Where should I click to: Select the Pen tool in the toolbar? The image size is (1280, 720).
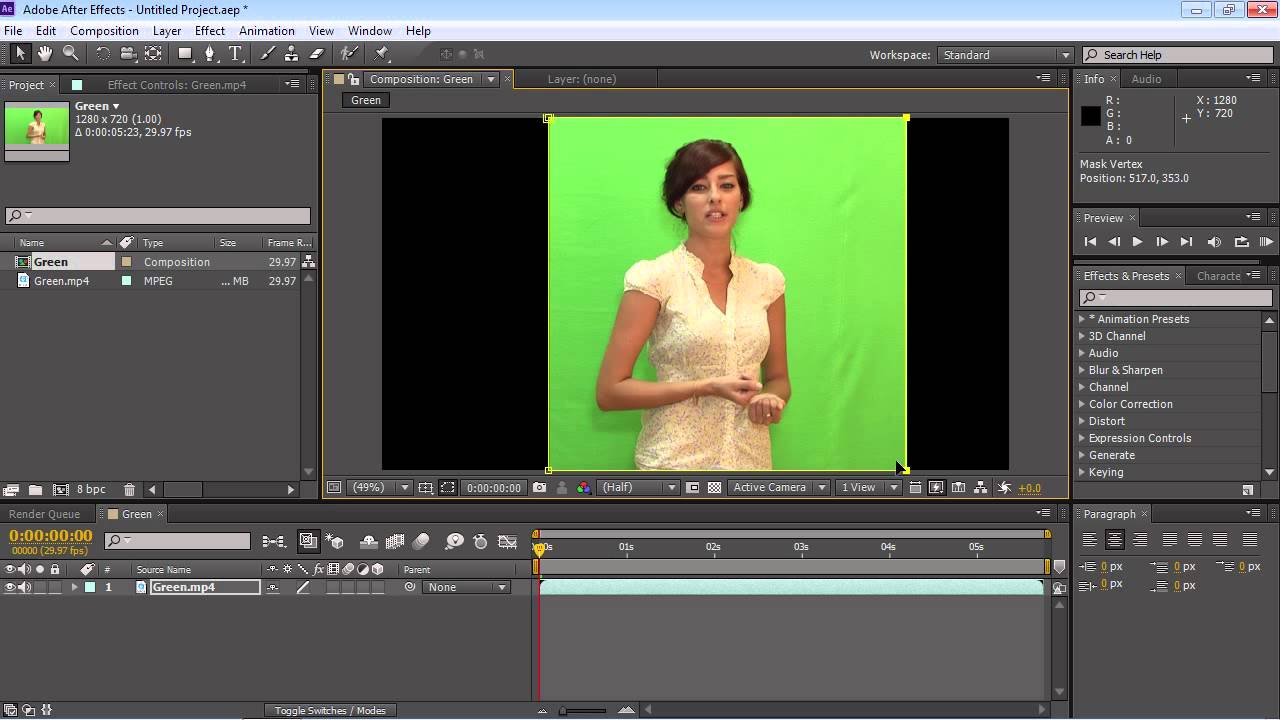[210, 54]
